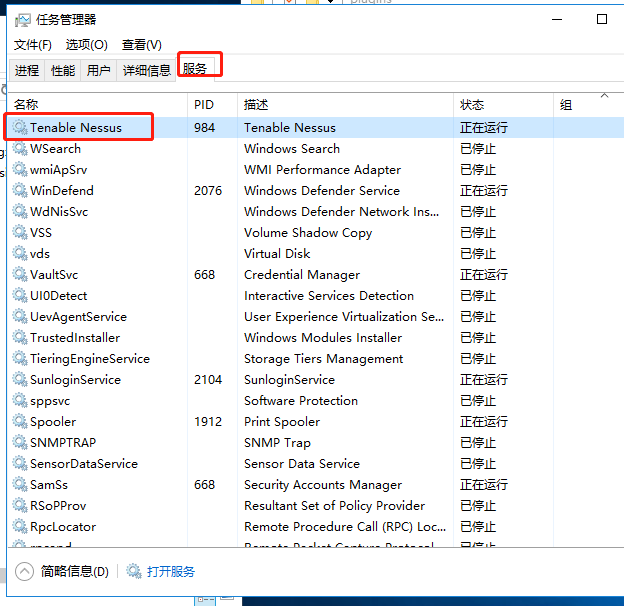Switch to the 详细信息 tab
The image size is (624, 606).
point(146,70)
